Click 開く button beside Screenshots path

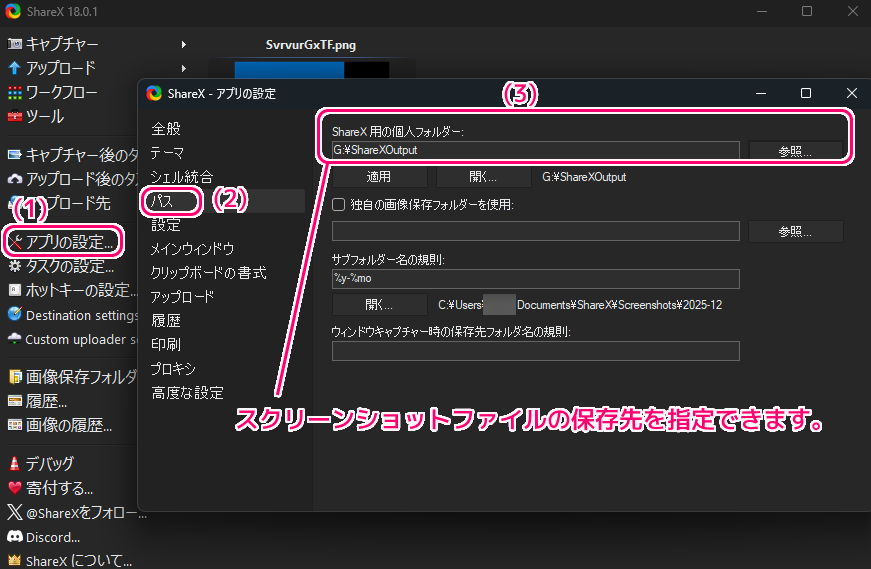click(x=380, y=305)
